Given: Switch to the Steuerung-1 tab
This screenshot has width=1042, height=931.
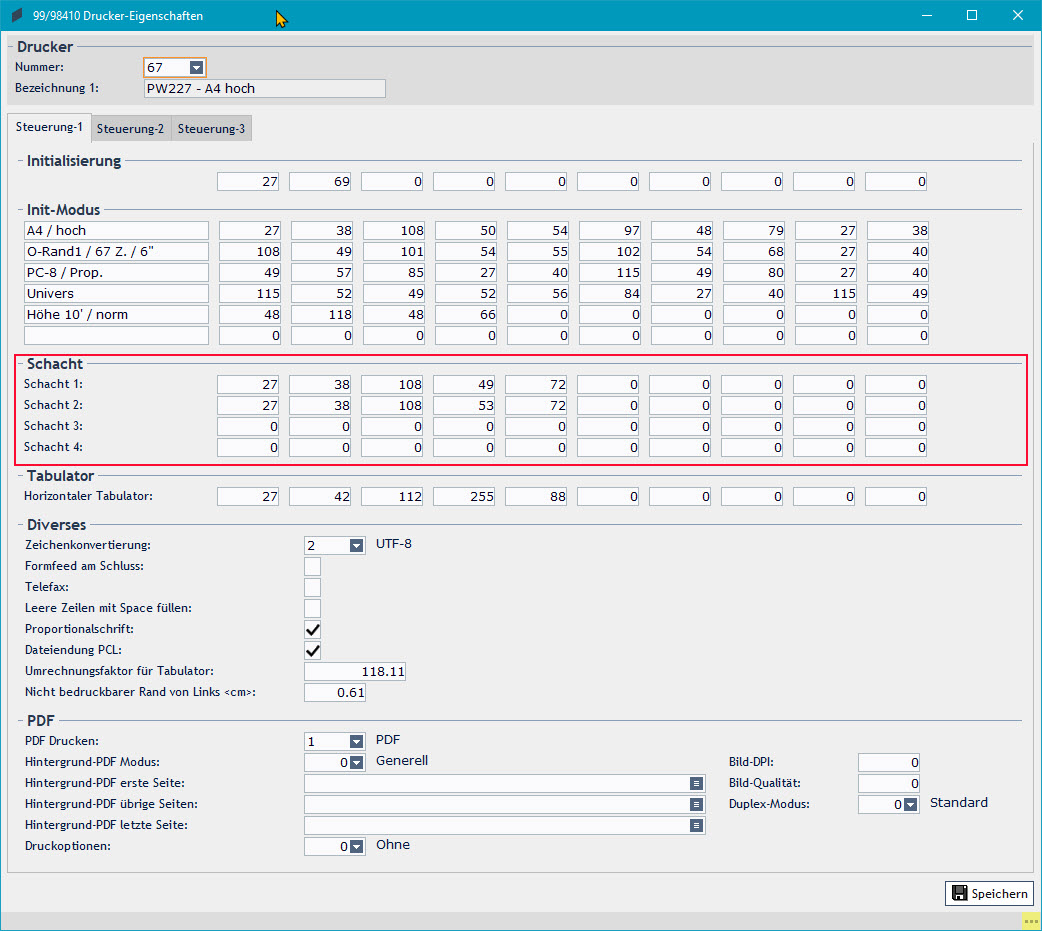Looking at the screenshot, I should 49,127.
